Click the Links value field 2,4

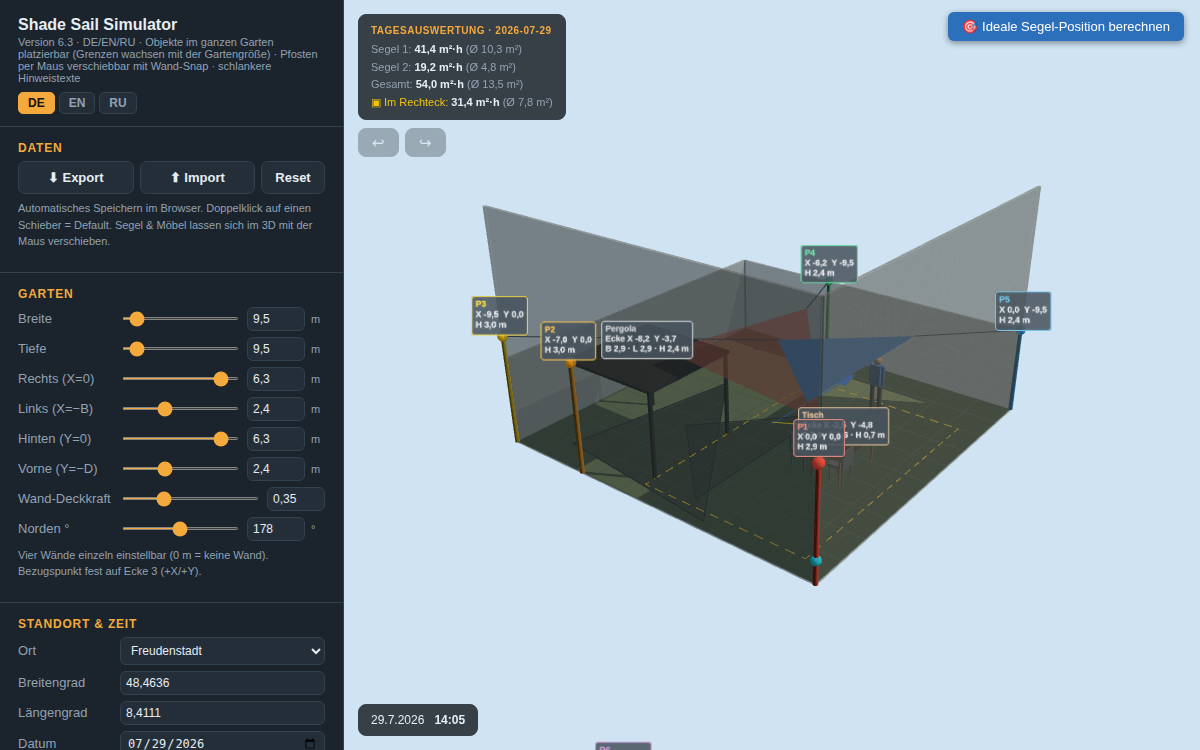pos(276,409)
